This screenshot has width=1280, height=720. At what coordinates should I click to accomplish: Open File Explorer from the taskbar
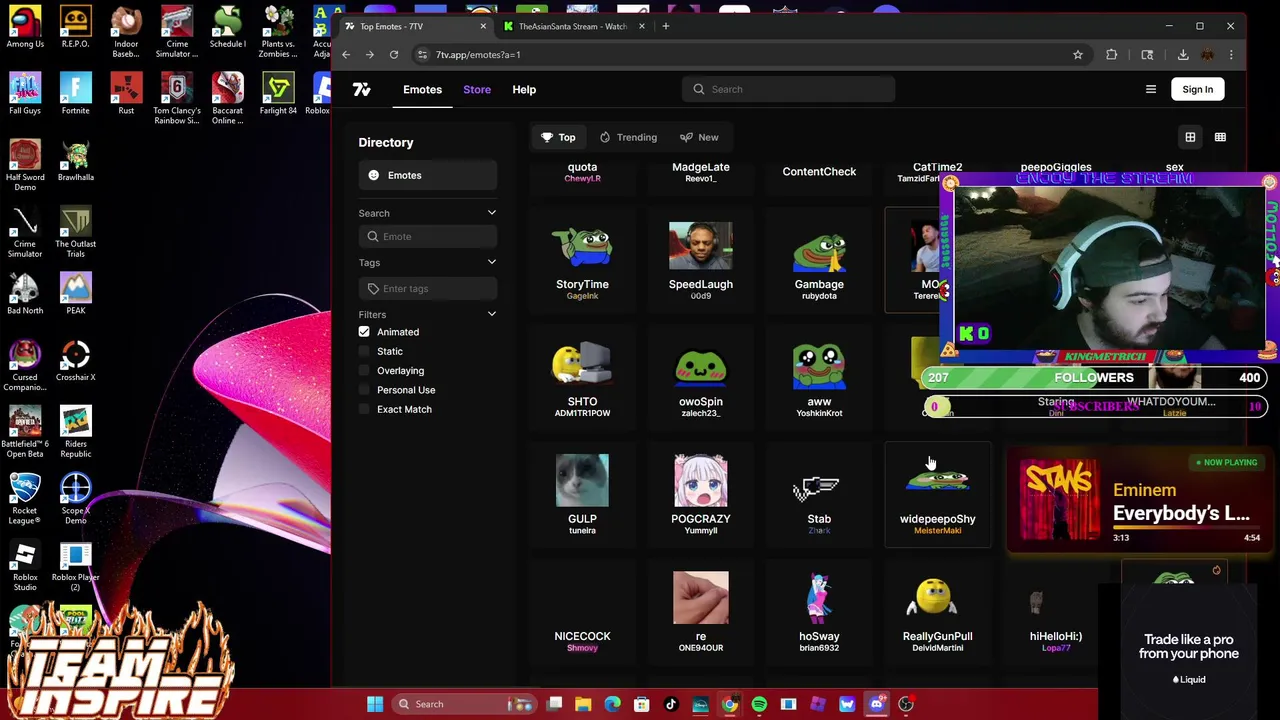point(583,704)
